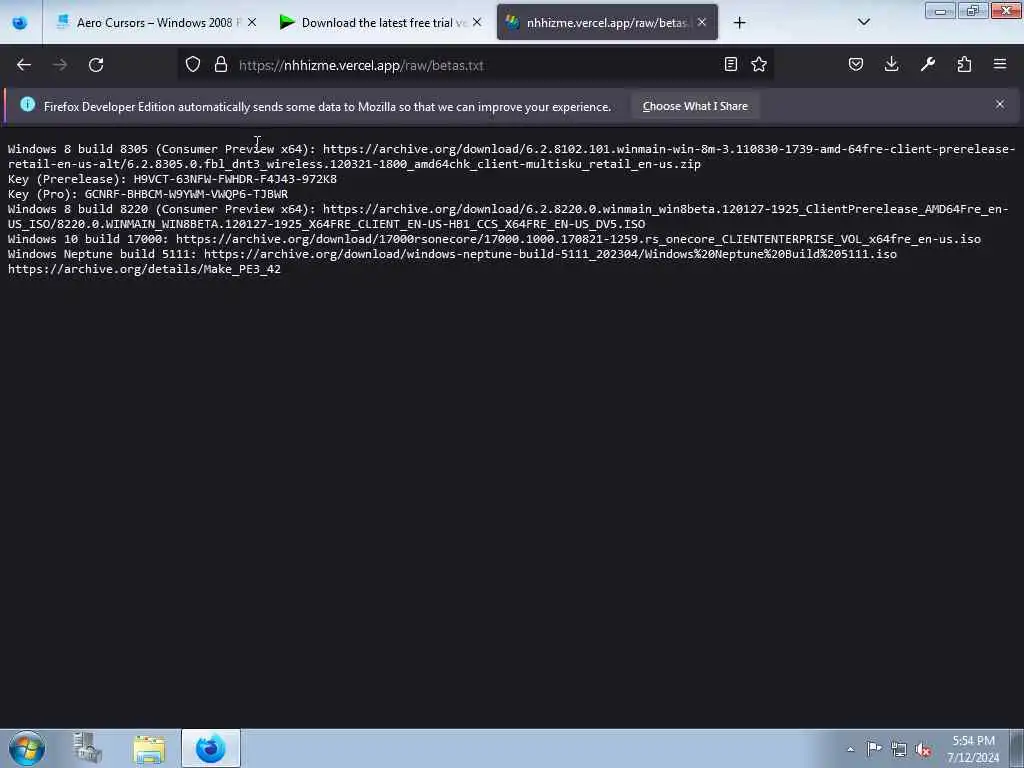The height and width of the screenshot is (768, 1024).
Task: Minimize the Firefox window
Action: [940, 10]
